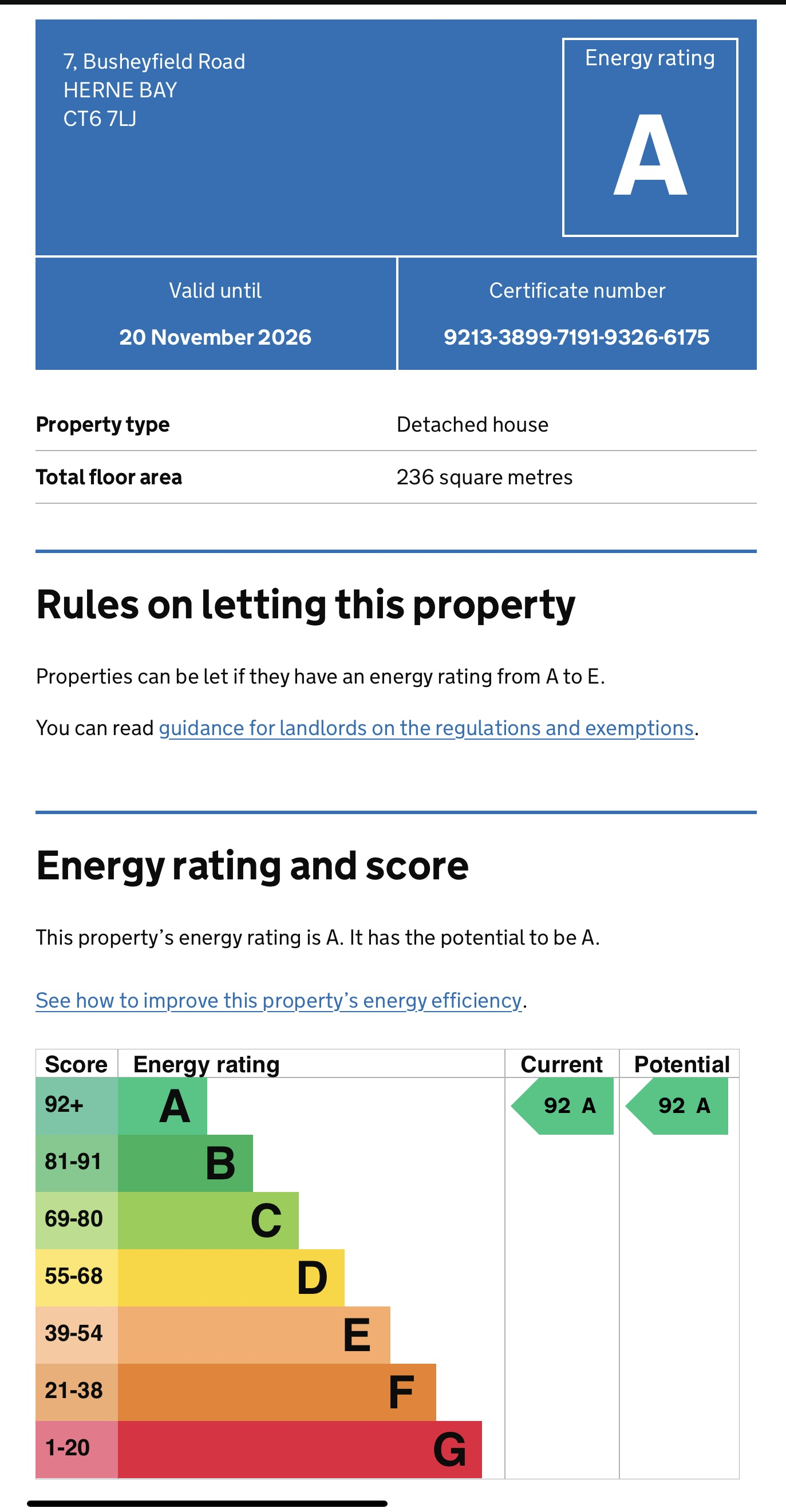Screen dimensions: 786x1512
Task: Select the green A rating band
Action: [163, 1106]
